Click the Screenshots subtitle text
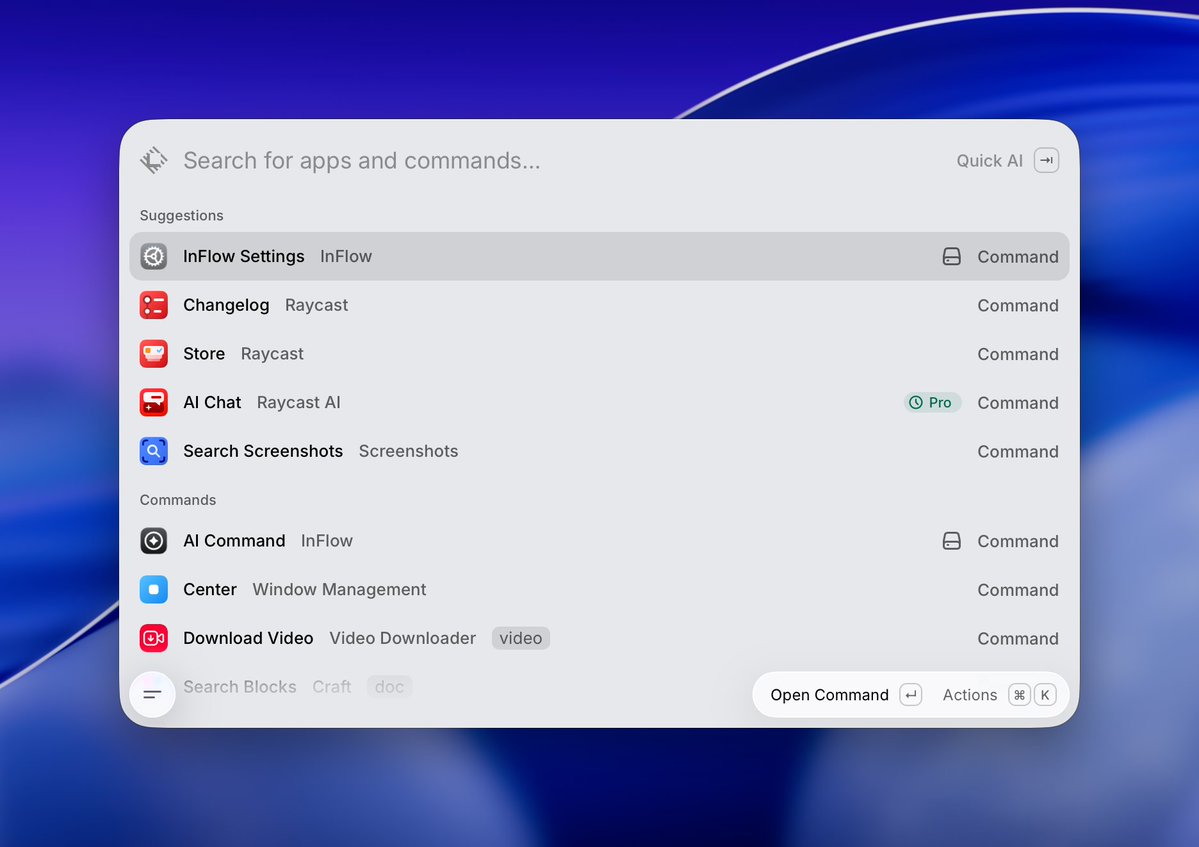 (408, 451)
